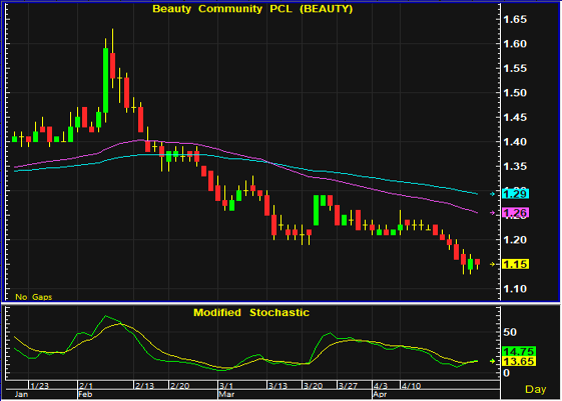Image resolution: width=562 pixels, height=401 pixels.
Task: Click the 2/13 date marker
Action: (144, 386)
